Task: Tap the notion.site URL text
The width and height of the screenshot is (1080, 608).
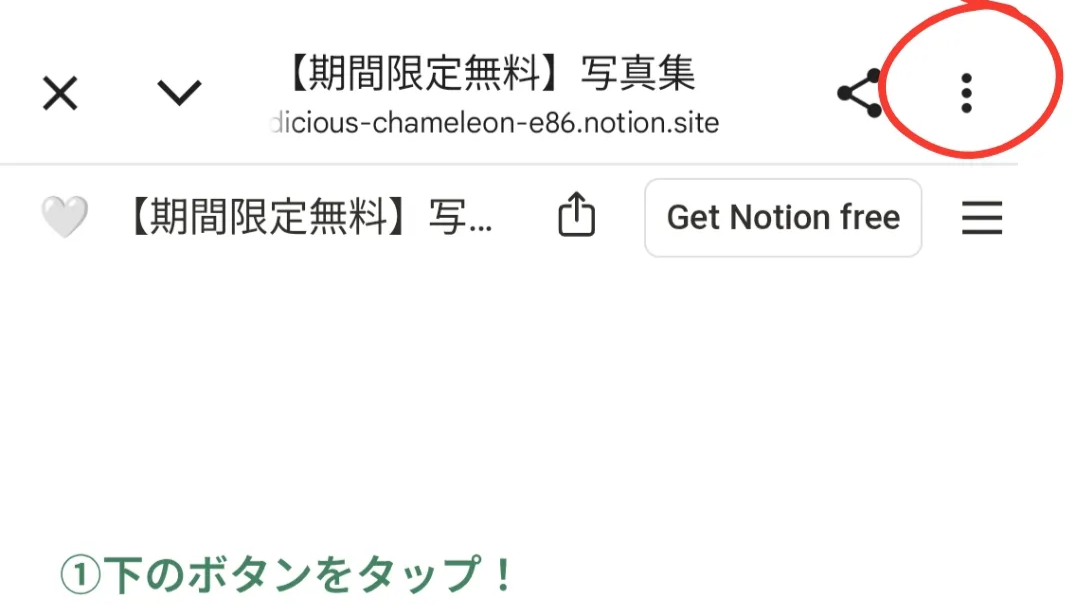Action: click(495, 123)
